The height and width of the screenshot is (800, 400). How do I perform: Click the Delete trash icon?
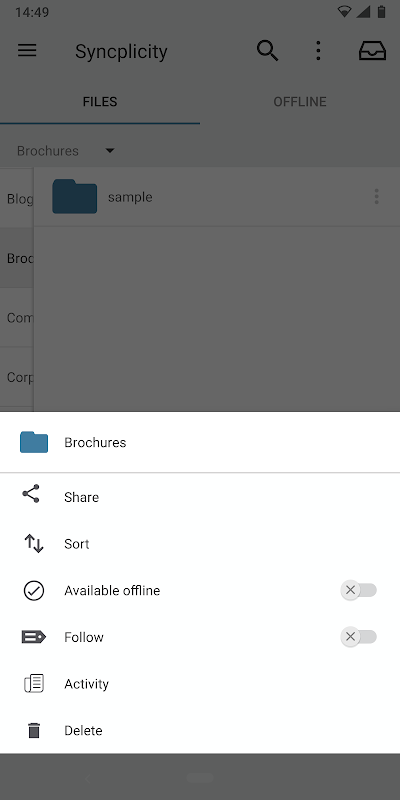click(34, 731)
